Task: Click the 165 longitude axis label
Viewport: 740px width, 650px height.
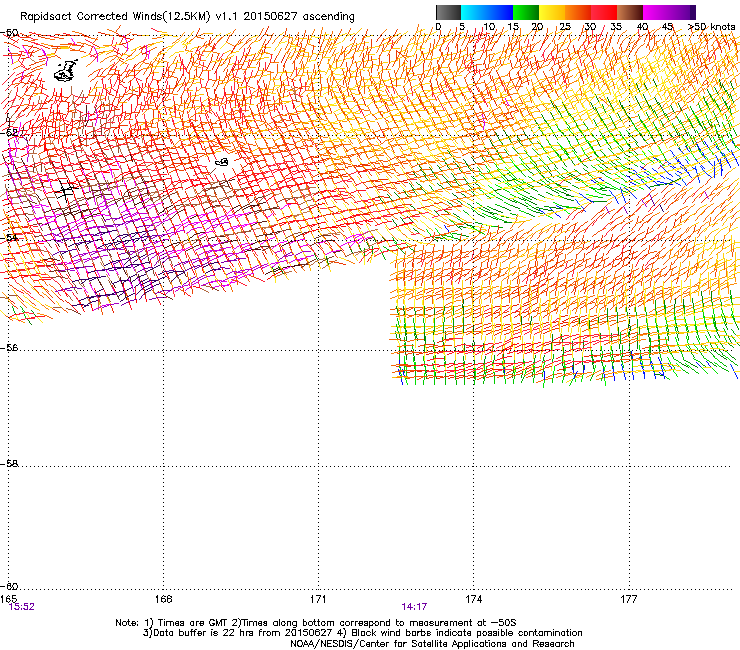Action: [x=8, y=599]
